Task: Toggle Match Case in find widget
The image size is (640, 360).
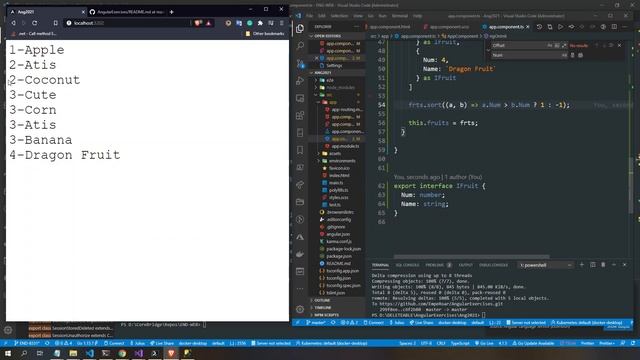Action: (550, 45)
